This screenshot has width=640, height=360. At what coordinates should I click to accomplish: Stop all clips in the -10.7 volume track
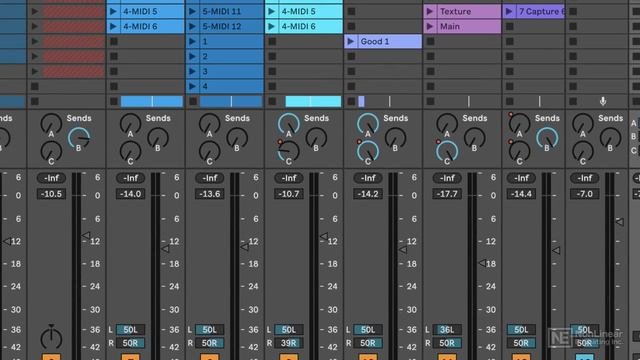pos(272,101)
